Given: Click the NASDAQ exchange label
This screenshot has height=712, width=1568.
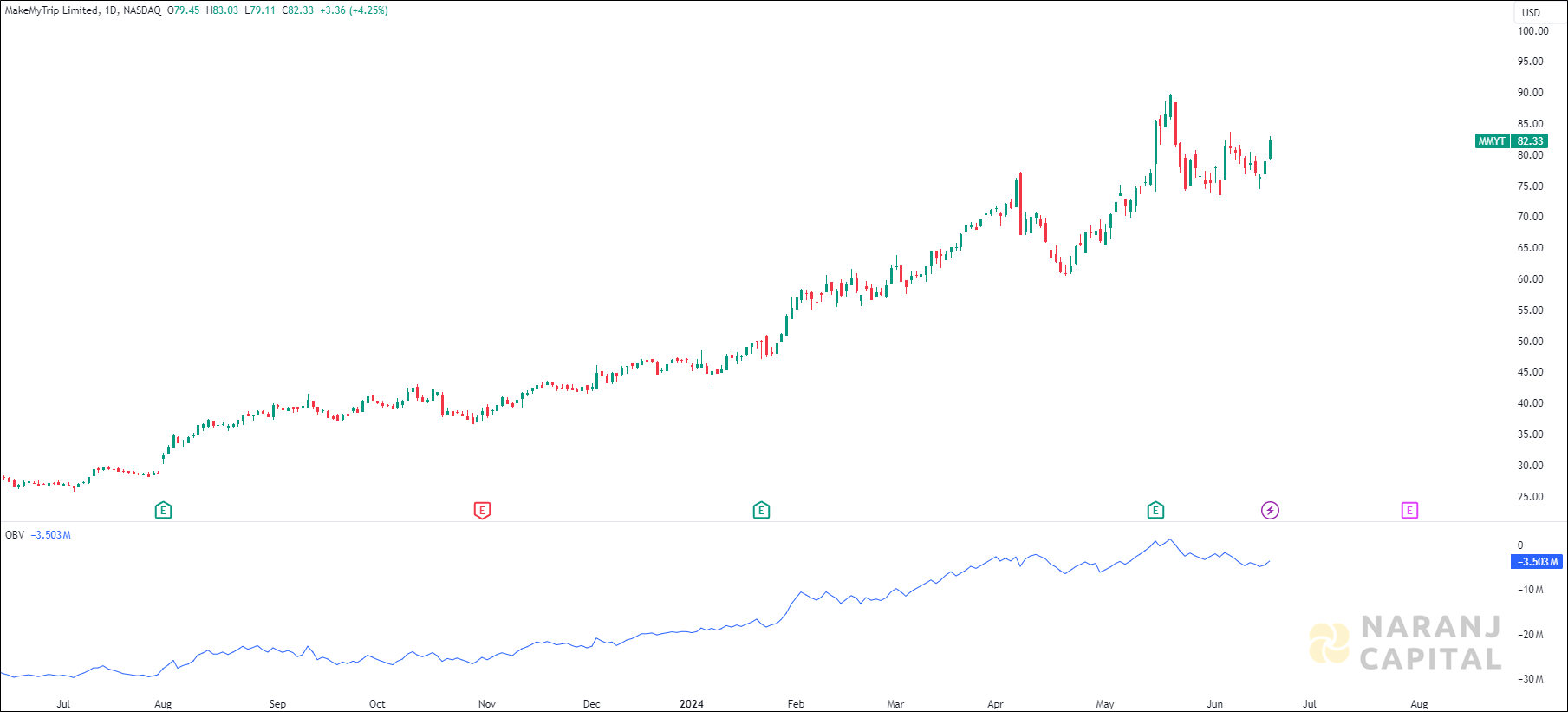Looking at the screenshot, I should click(x=142, y=10).
